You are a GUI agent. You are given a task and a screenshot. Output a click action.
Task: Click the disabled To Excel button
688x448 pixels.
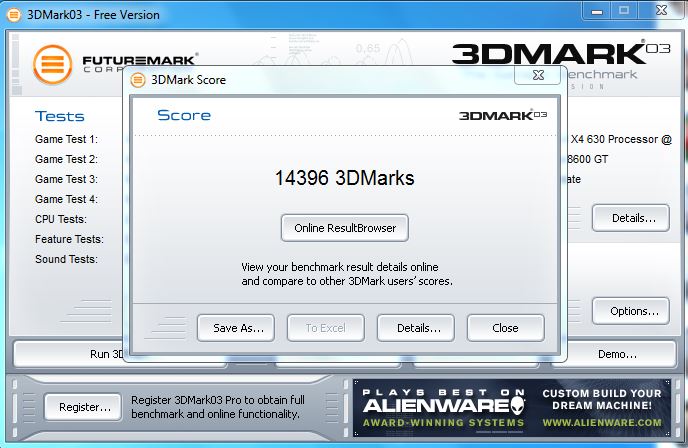(x=326, y=328)
